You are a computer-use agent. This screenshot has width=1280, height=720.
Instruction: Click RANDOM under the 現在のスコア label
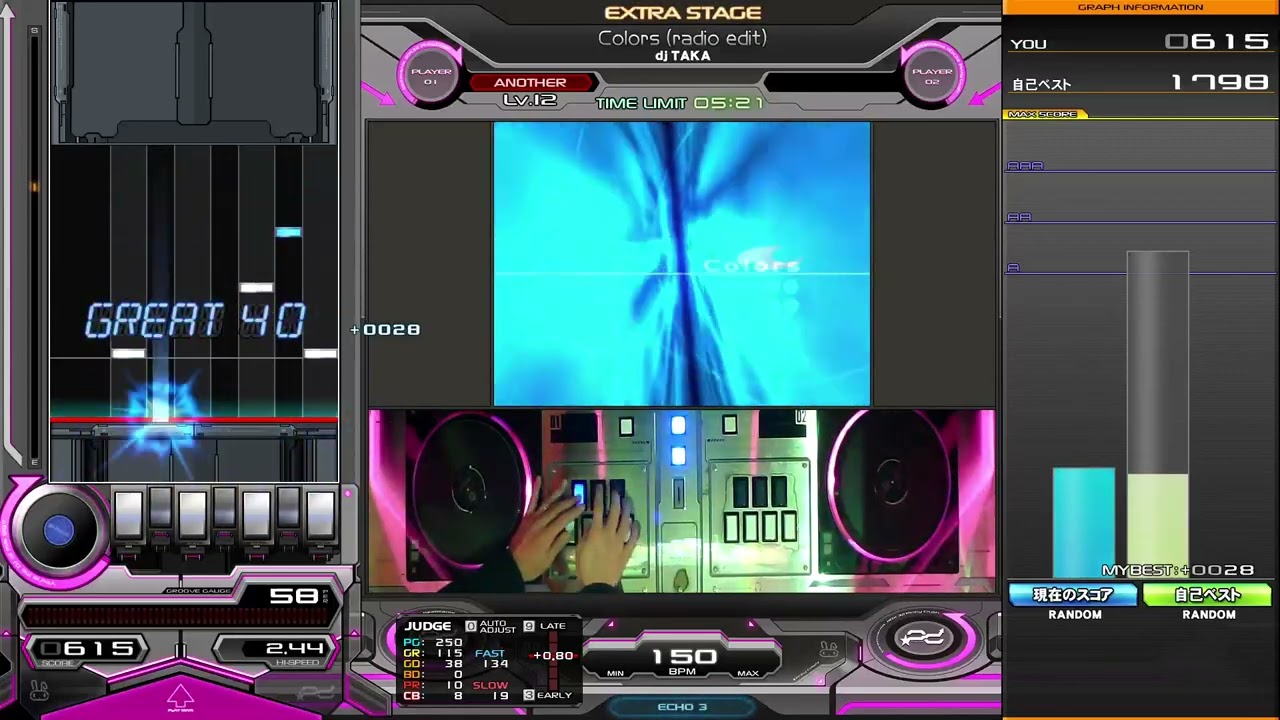[x=1075, y=615]
